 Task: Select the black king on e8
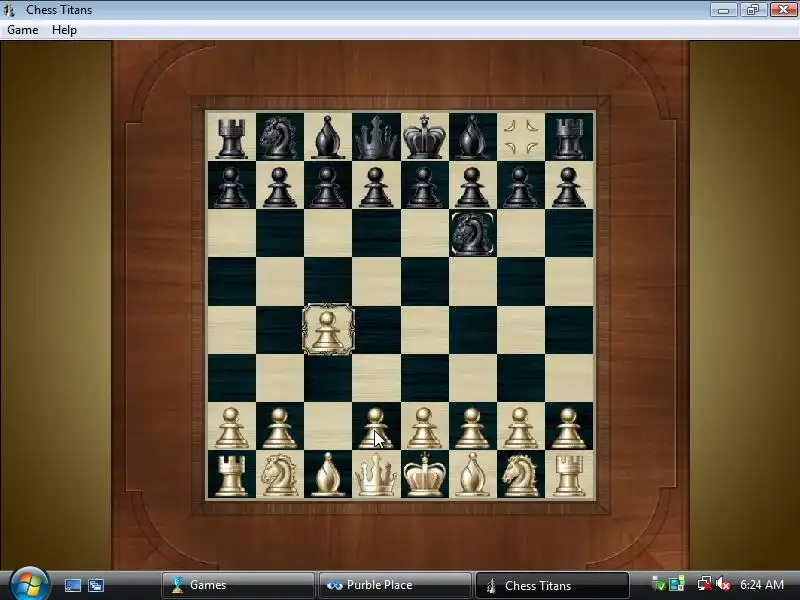click(424, 137)
